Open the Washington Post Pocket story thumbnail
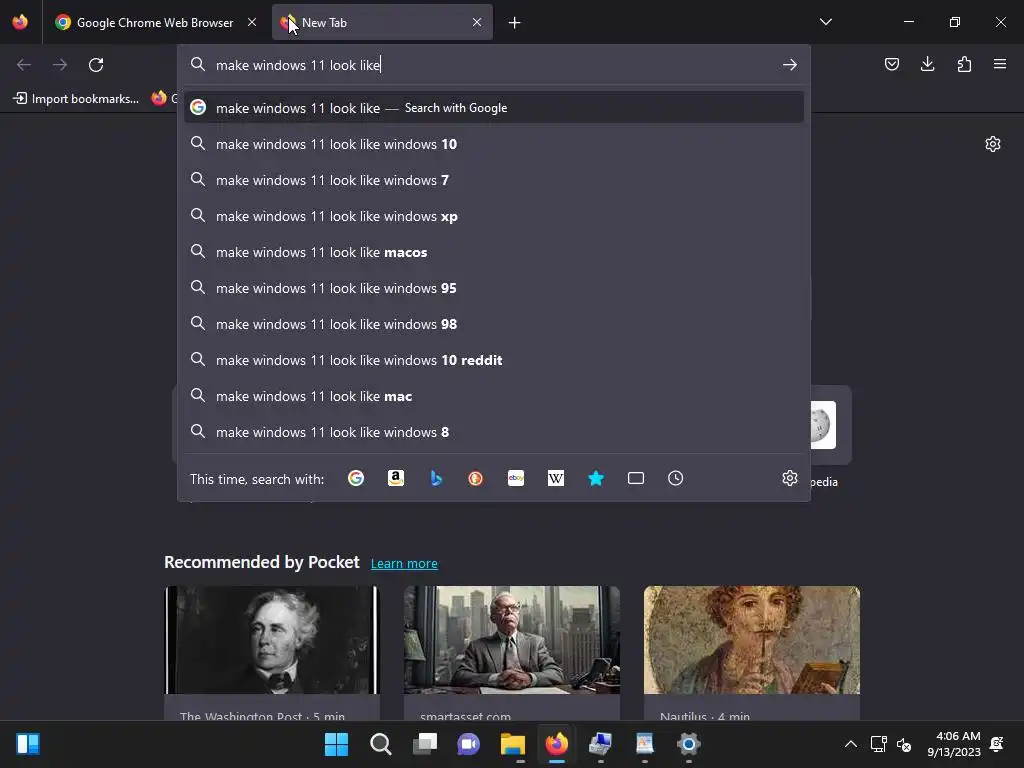Viewport: 1024px width, 768px height. [272, 640]
